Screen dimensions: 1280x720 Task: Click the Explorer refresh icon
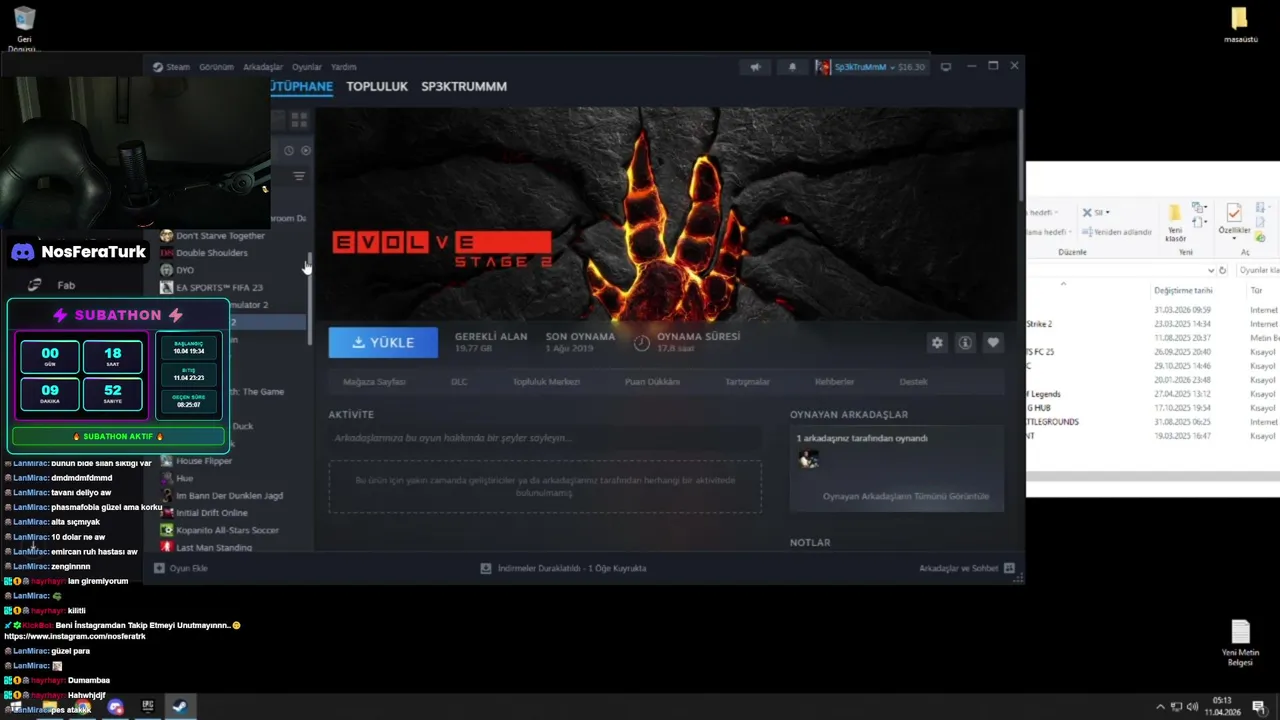[x=1223, y=271]
